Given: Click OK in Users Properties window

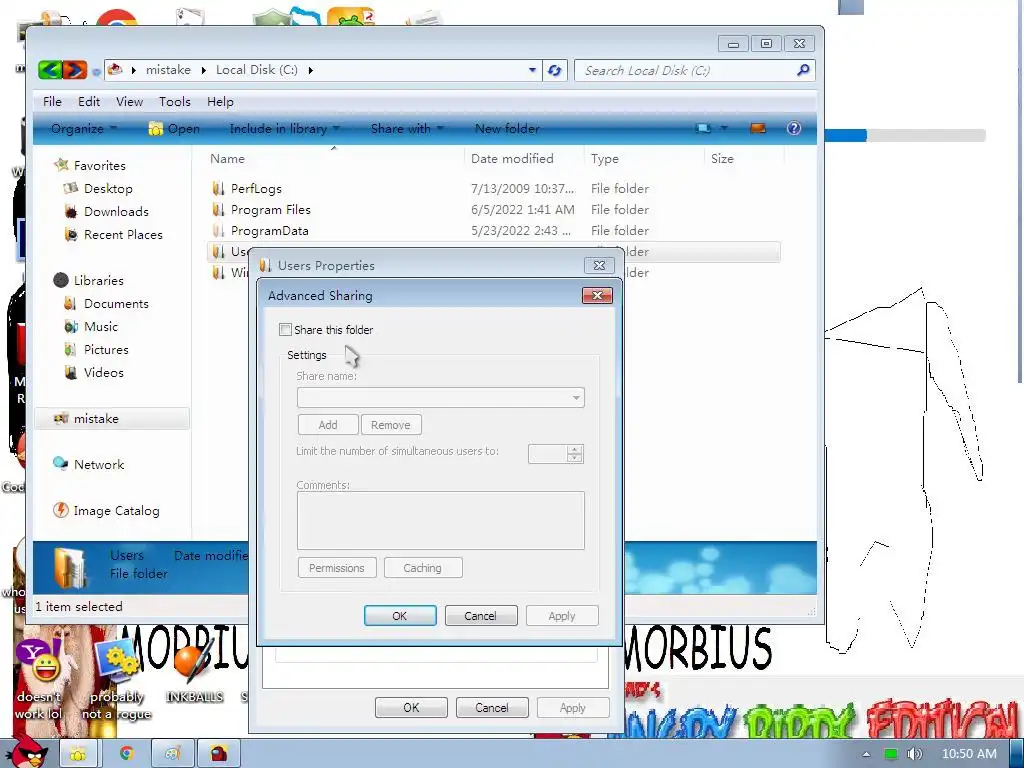Looking at the screenshot, I should tap(411, 708).
